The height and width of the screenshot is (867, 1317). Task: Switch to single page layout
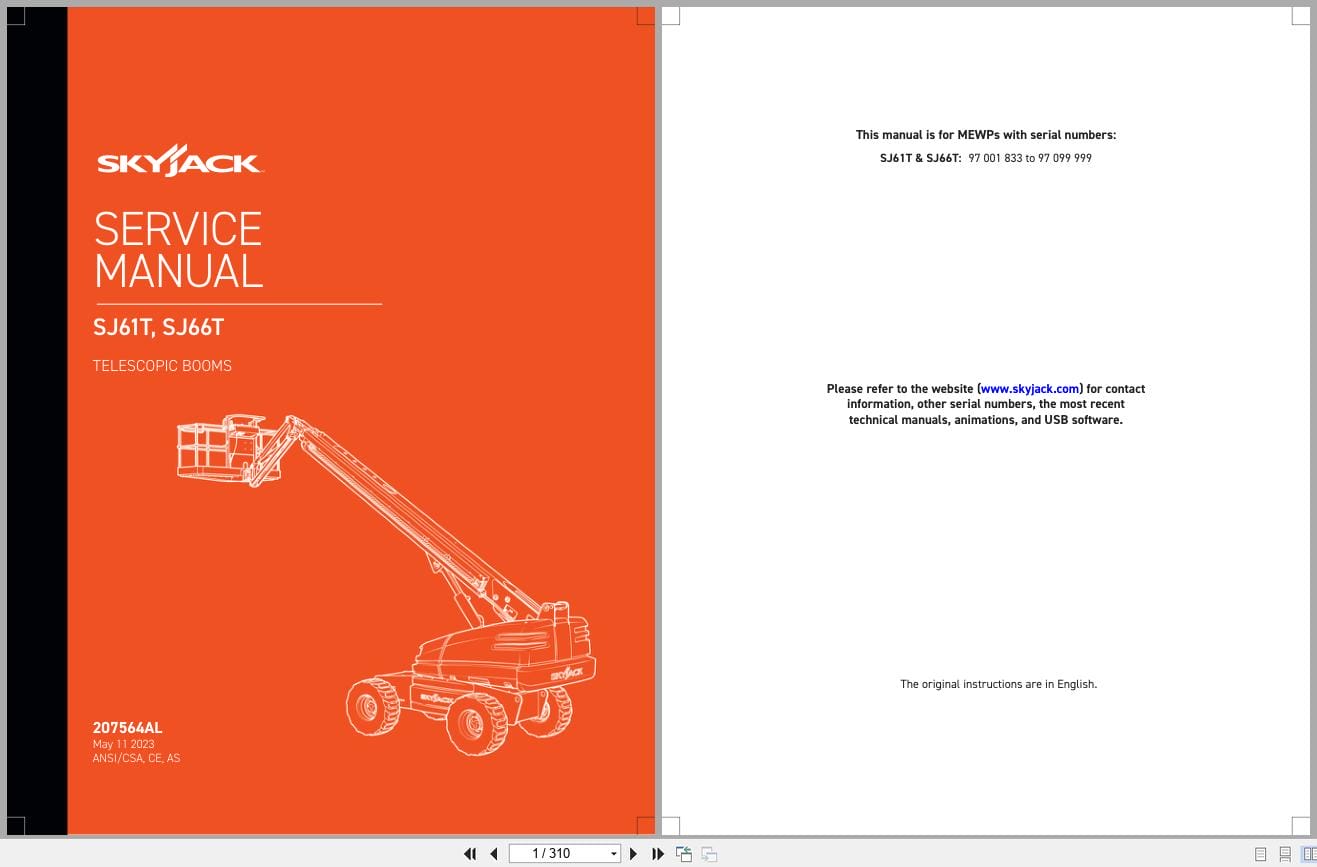coord(1260,853)
